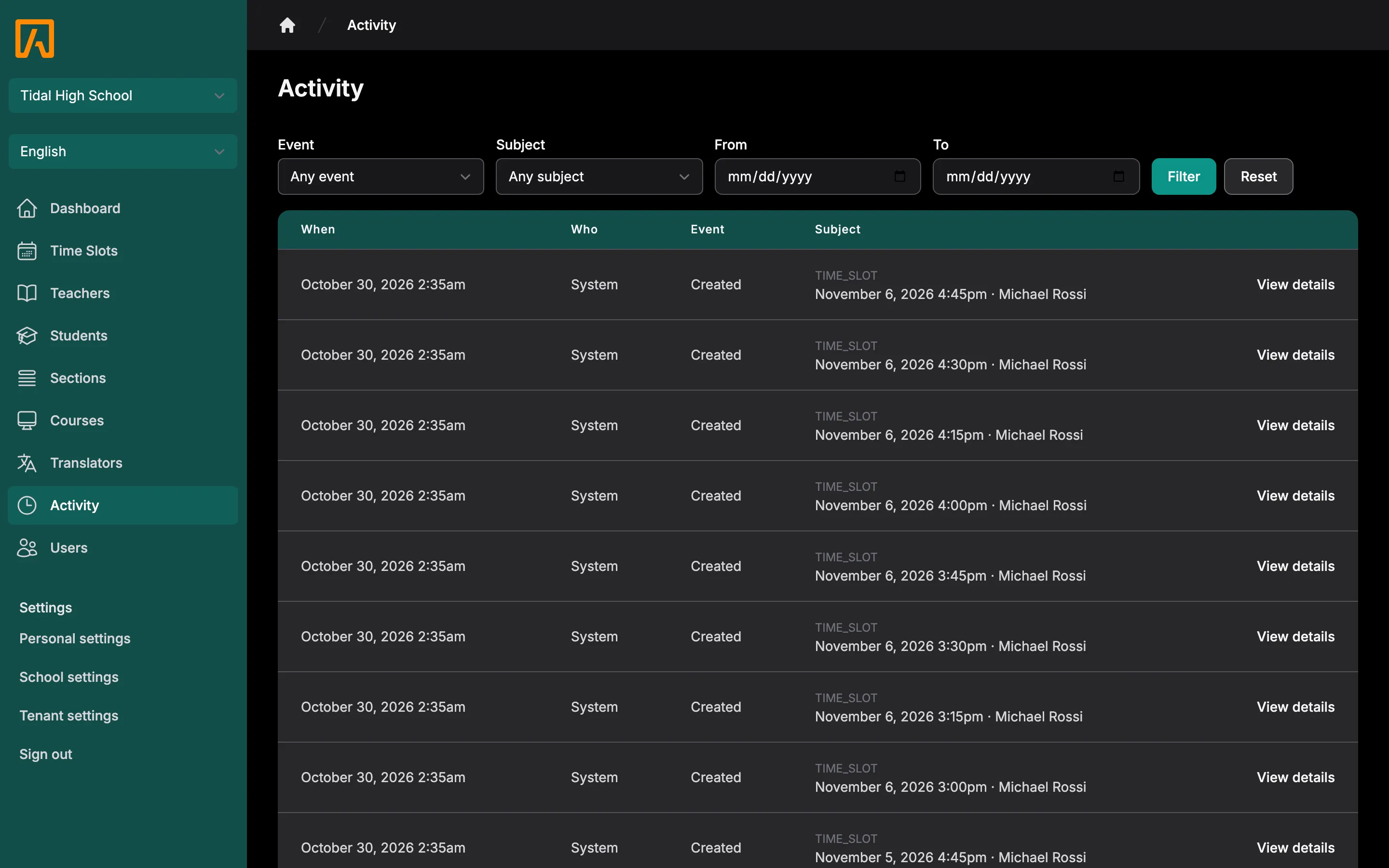Click the Activity breadcrumb text
1389x868 pixels.
coord(371,25)
